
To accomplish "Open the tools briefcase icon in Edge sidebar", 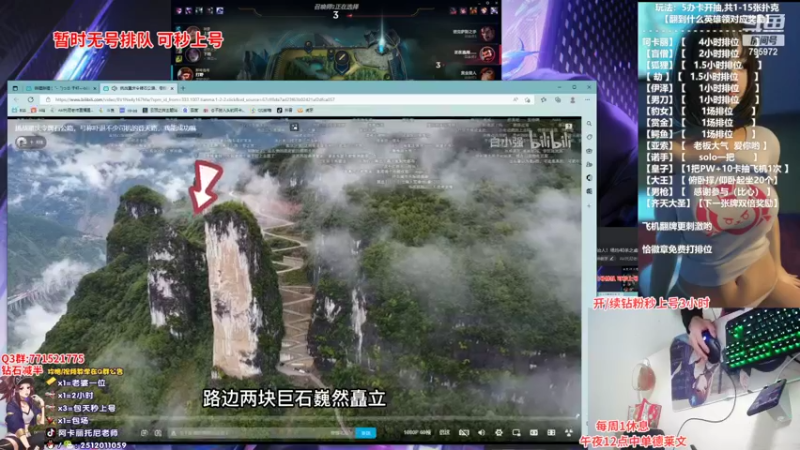I will click(x=589, y=151).
